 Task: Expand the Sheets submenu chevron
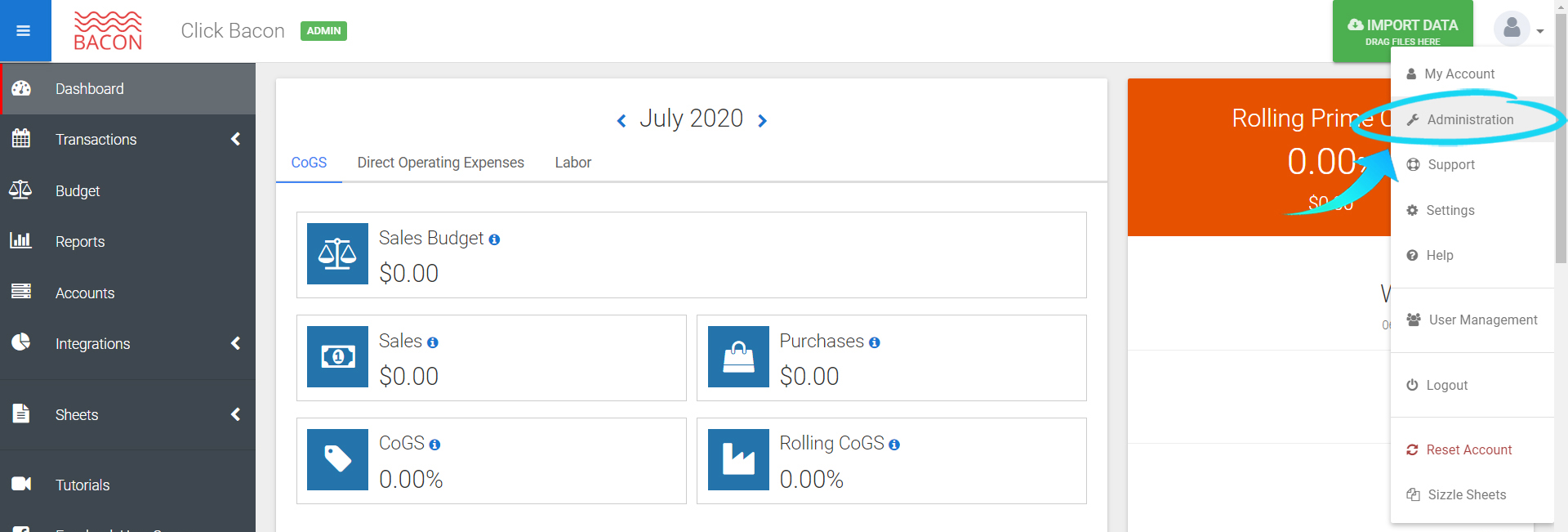pos(235,414)
